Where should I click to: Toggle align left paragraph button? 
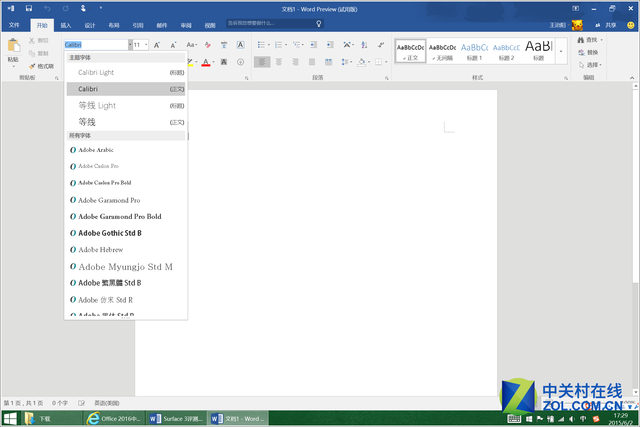[262, 62]
